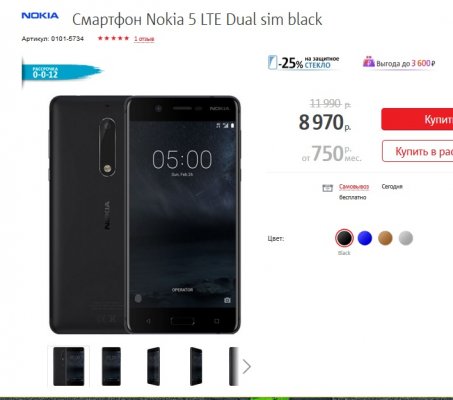Open the Самовывоз pickup link
This screenshot has width=453, height=400.
[354, 187]
